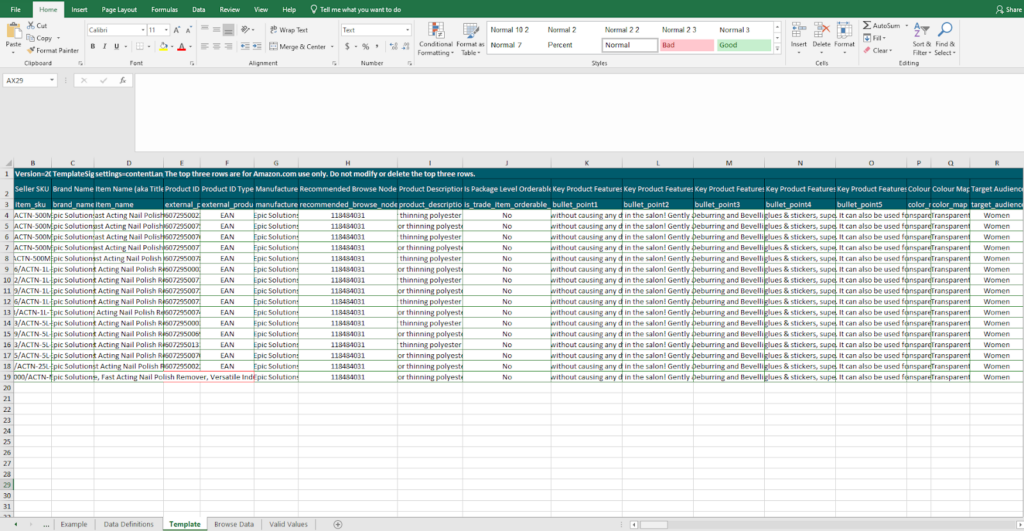The image size is (1024, 531).
Task: Click the Merge & Center button
Action: [297, 46]
